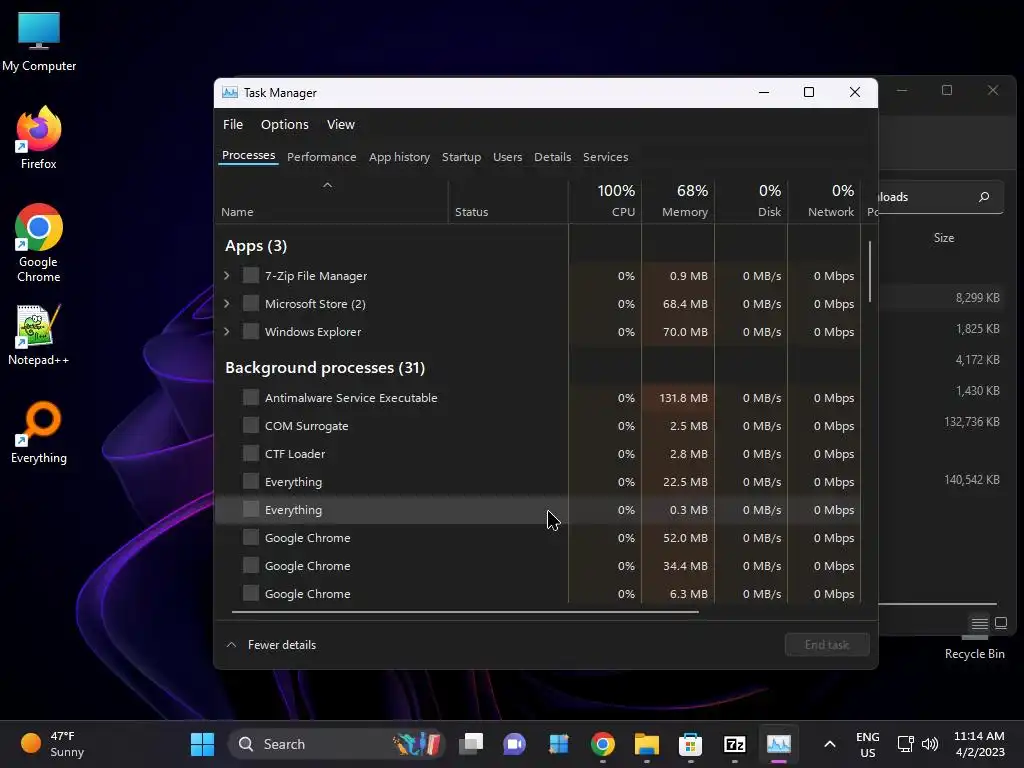Screen dimensions: 1024x768
Task: Open the File menu
Action: tap(232, 124)
